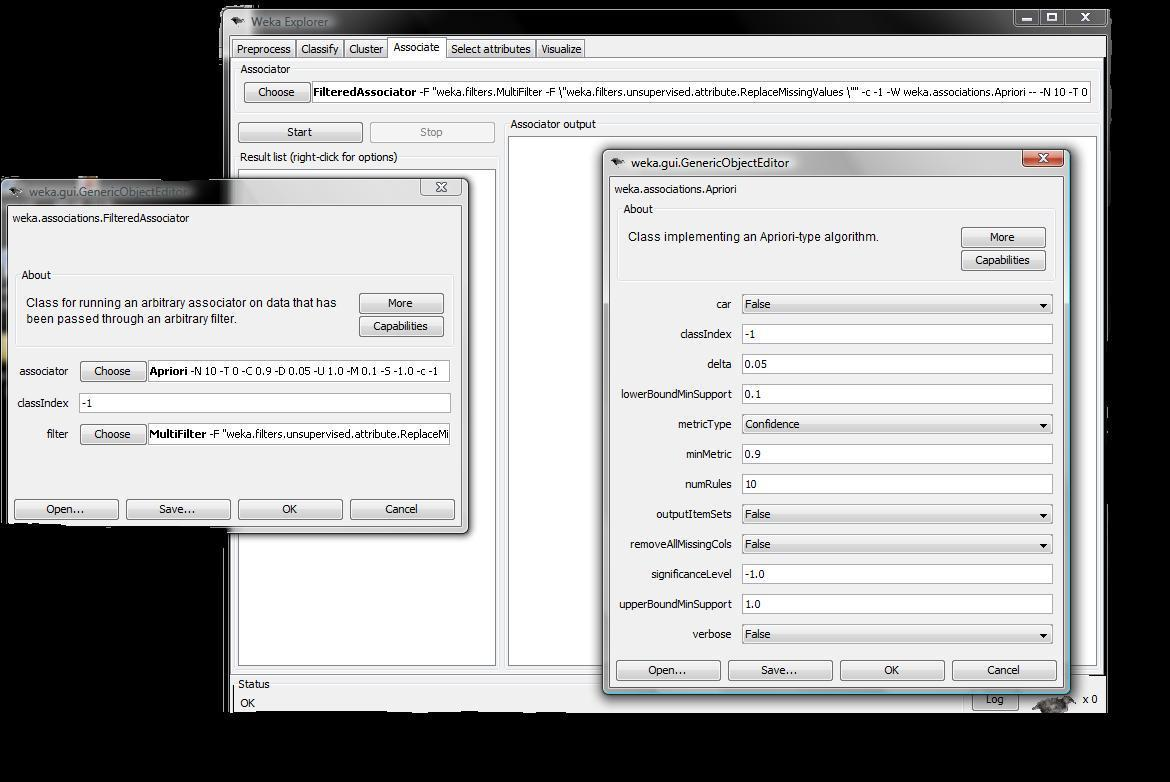Screen dimensions: 1170x782
Task: Go to the Select attributes tab
Action: [x=490, y=49]
